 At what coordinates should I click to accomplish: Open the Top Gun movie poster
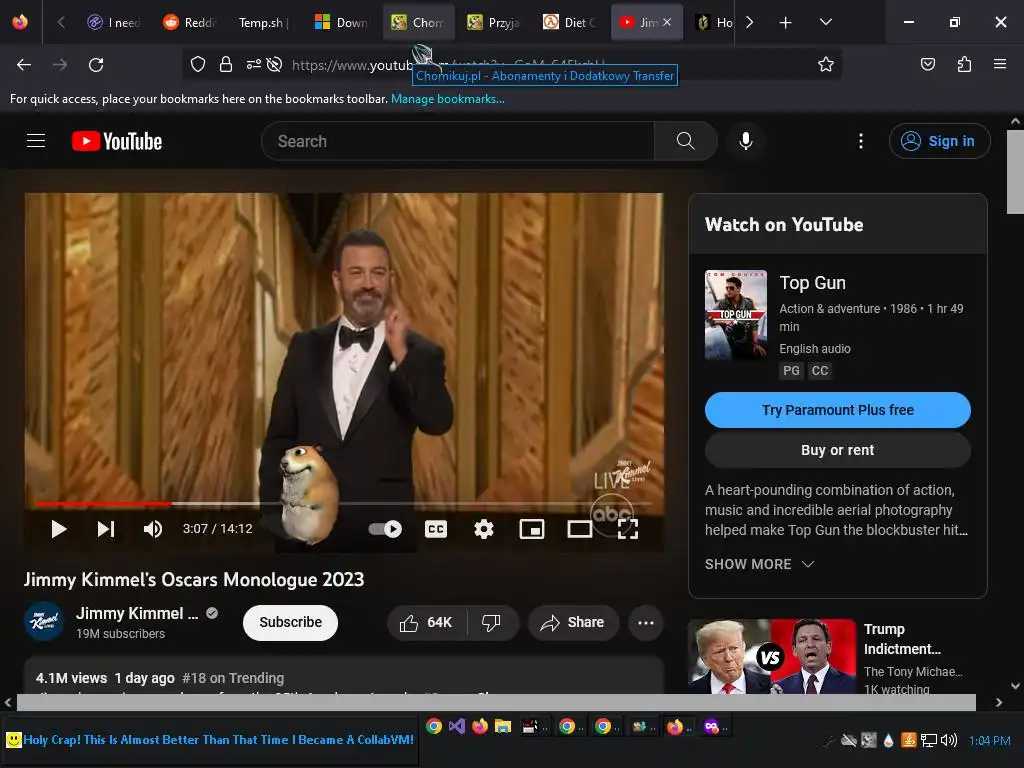coord(736,315)
